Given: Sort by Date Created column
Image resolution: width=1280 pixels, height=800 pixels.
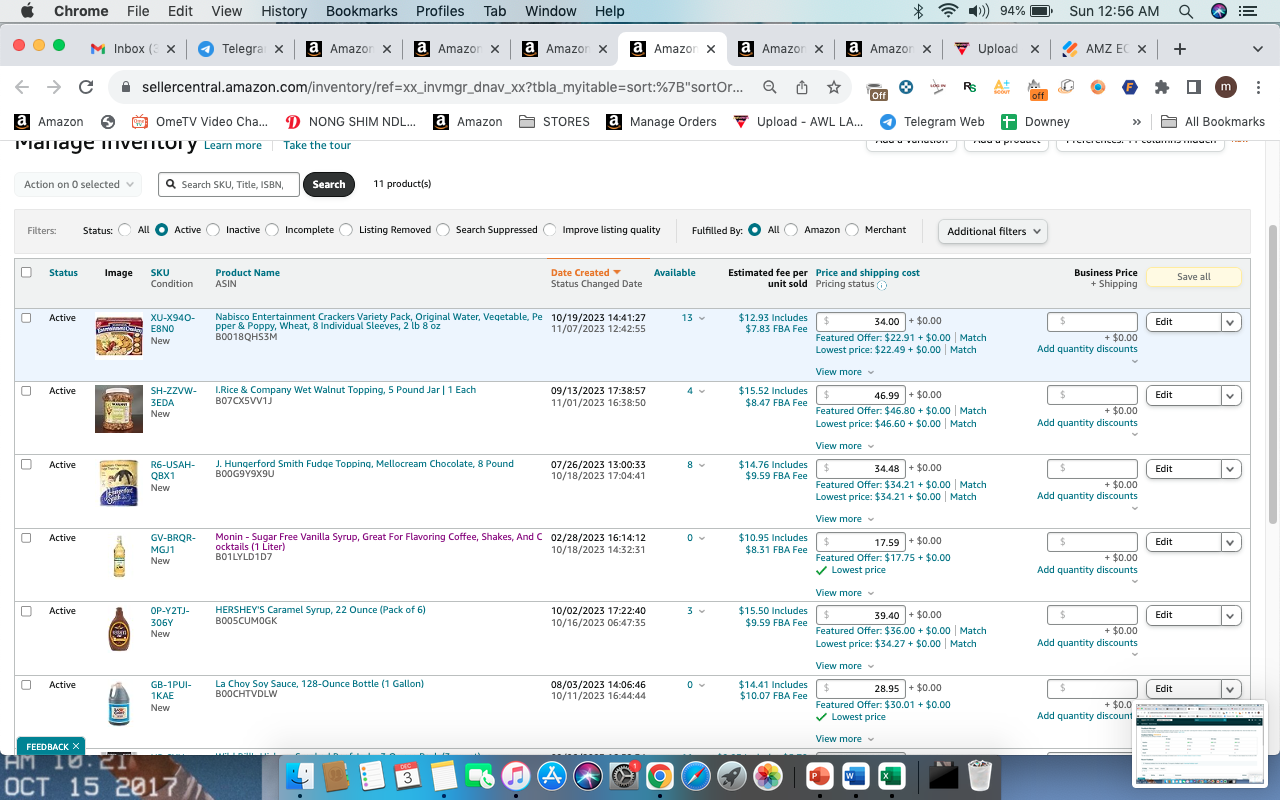Looking at the screenshot, I should coord(585,273).
